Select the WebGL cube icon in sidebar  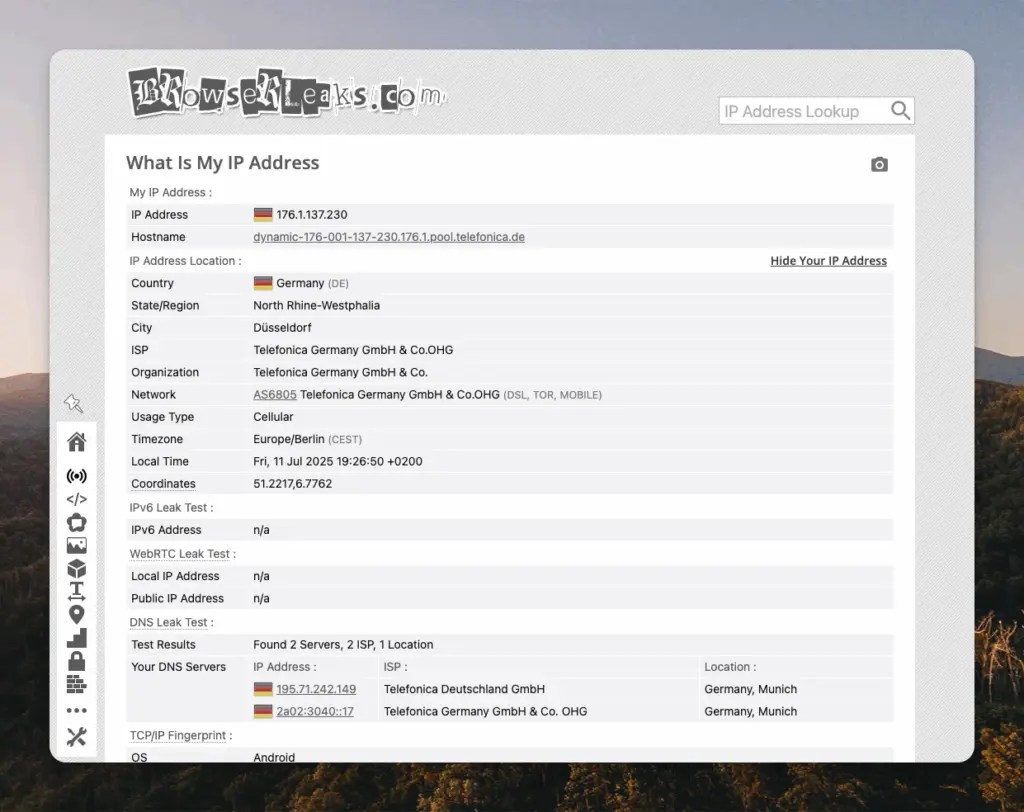(77, 568)
